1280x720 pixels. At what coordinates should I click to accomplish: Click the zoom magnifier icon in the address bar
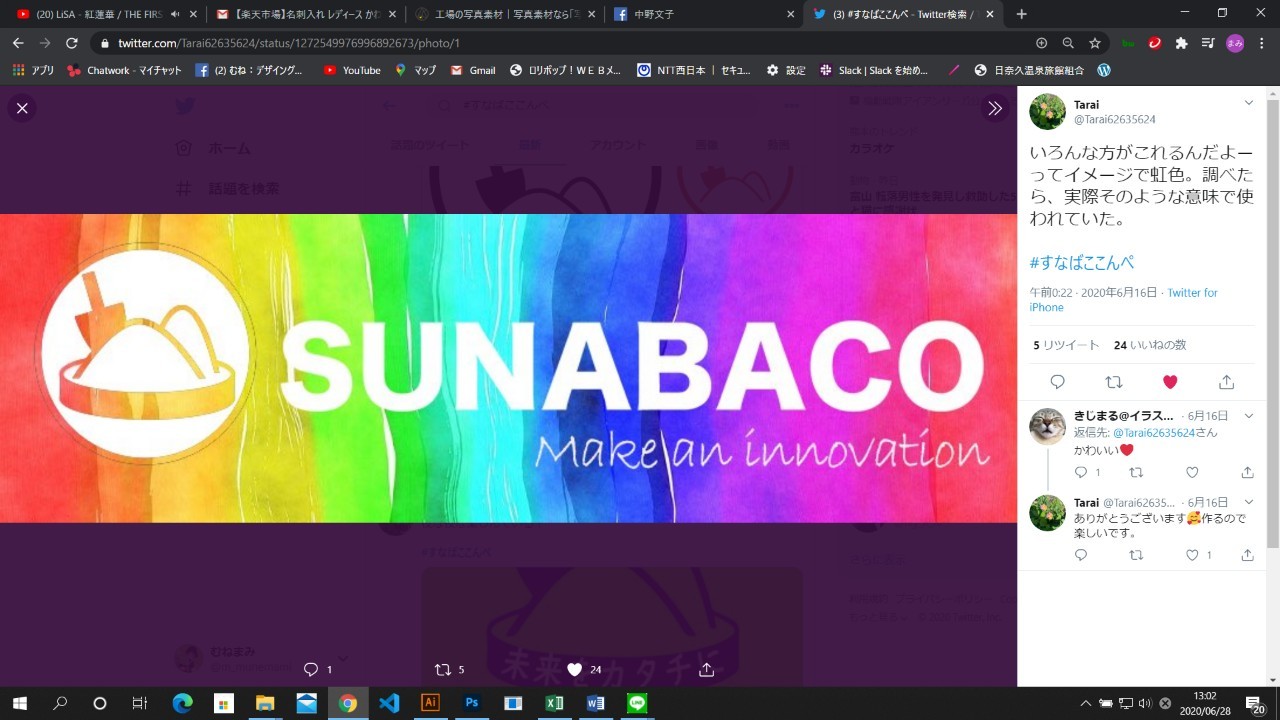click(x=1068, y=43)
